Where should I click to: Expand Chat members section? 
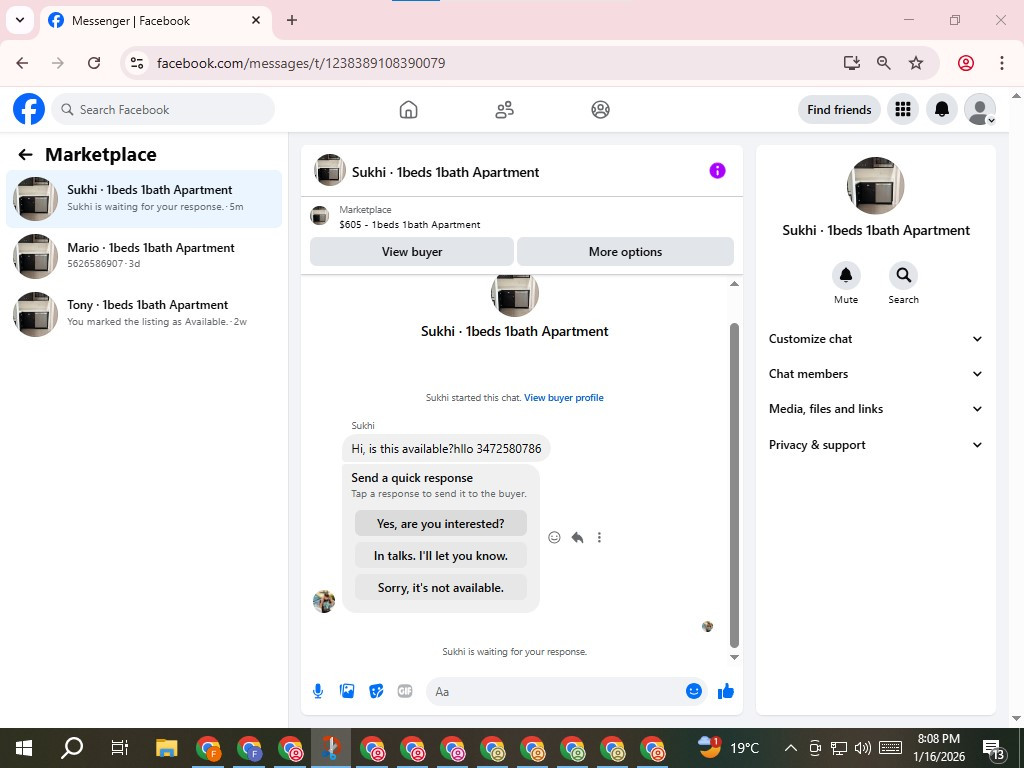coord(876,374)
